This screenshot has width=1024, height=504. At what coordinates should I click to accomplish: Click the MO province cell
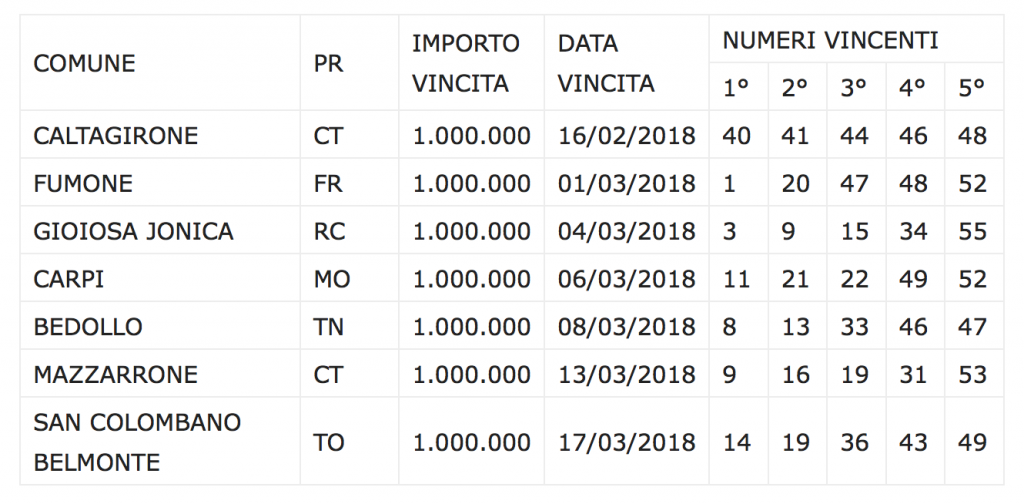click(x=332, y=279)
